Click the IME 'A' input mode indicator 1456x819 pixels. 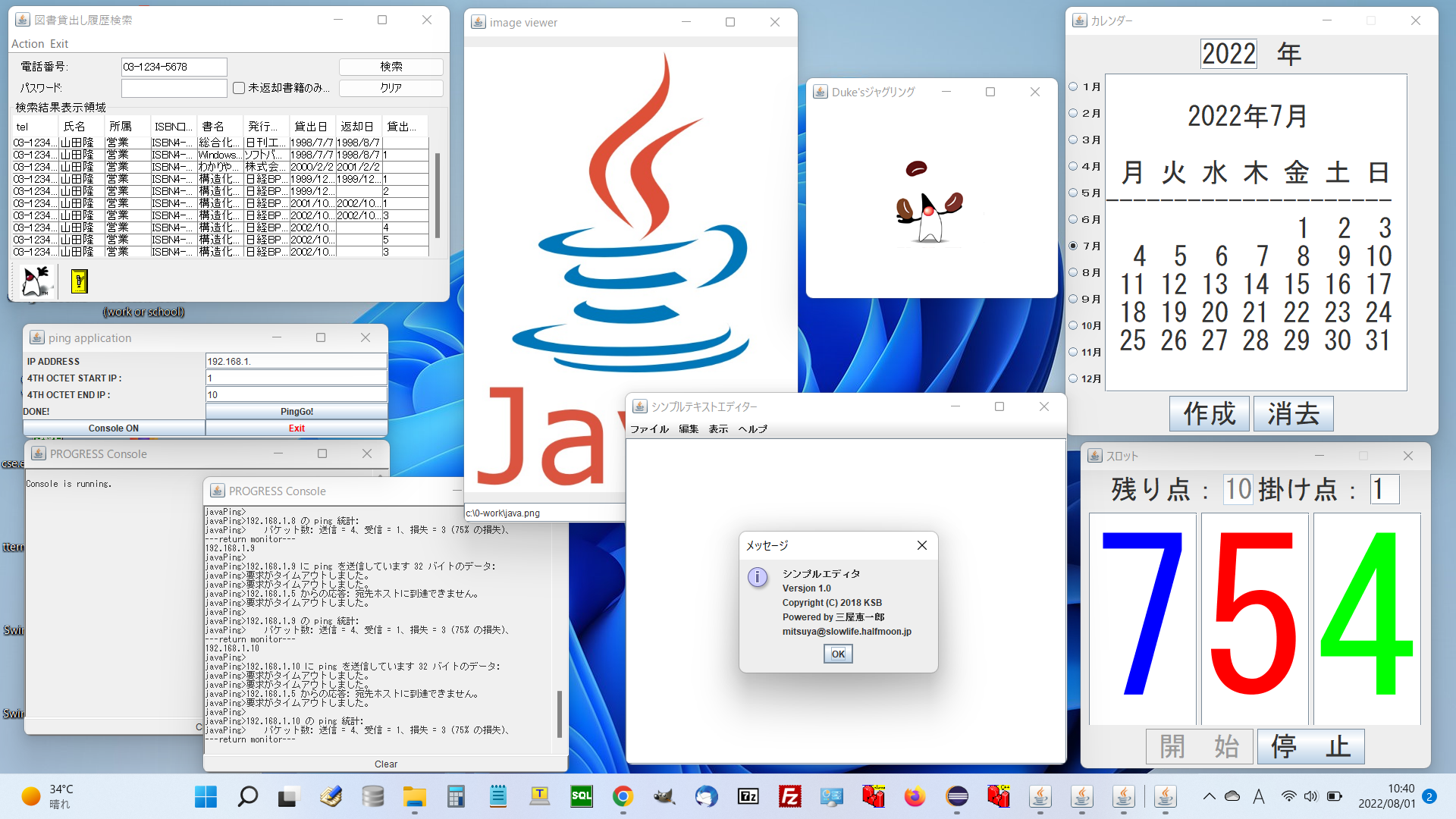coord(1259,796)
